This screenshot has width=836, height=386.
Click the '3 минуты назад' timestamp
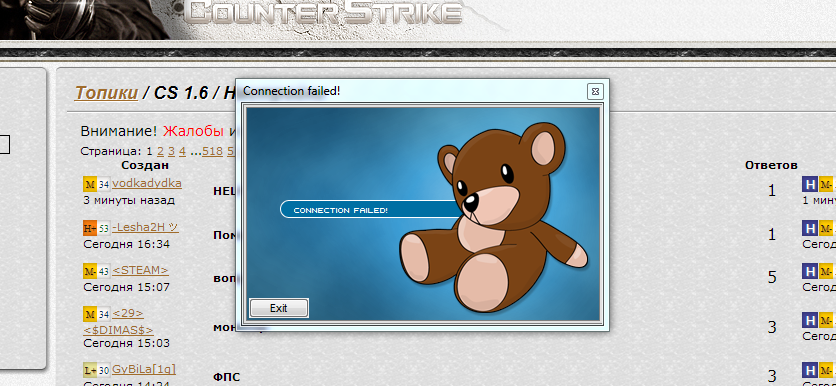pyautogui.click(x=129, y=200)
